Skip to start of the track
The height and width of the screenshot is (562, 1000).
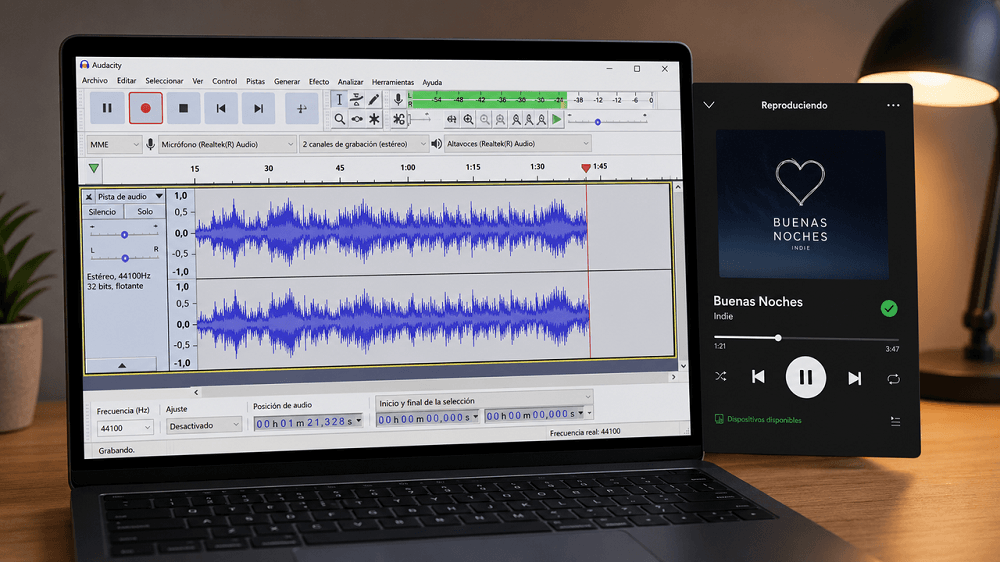click(x=221, y=108)
